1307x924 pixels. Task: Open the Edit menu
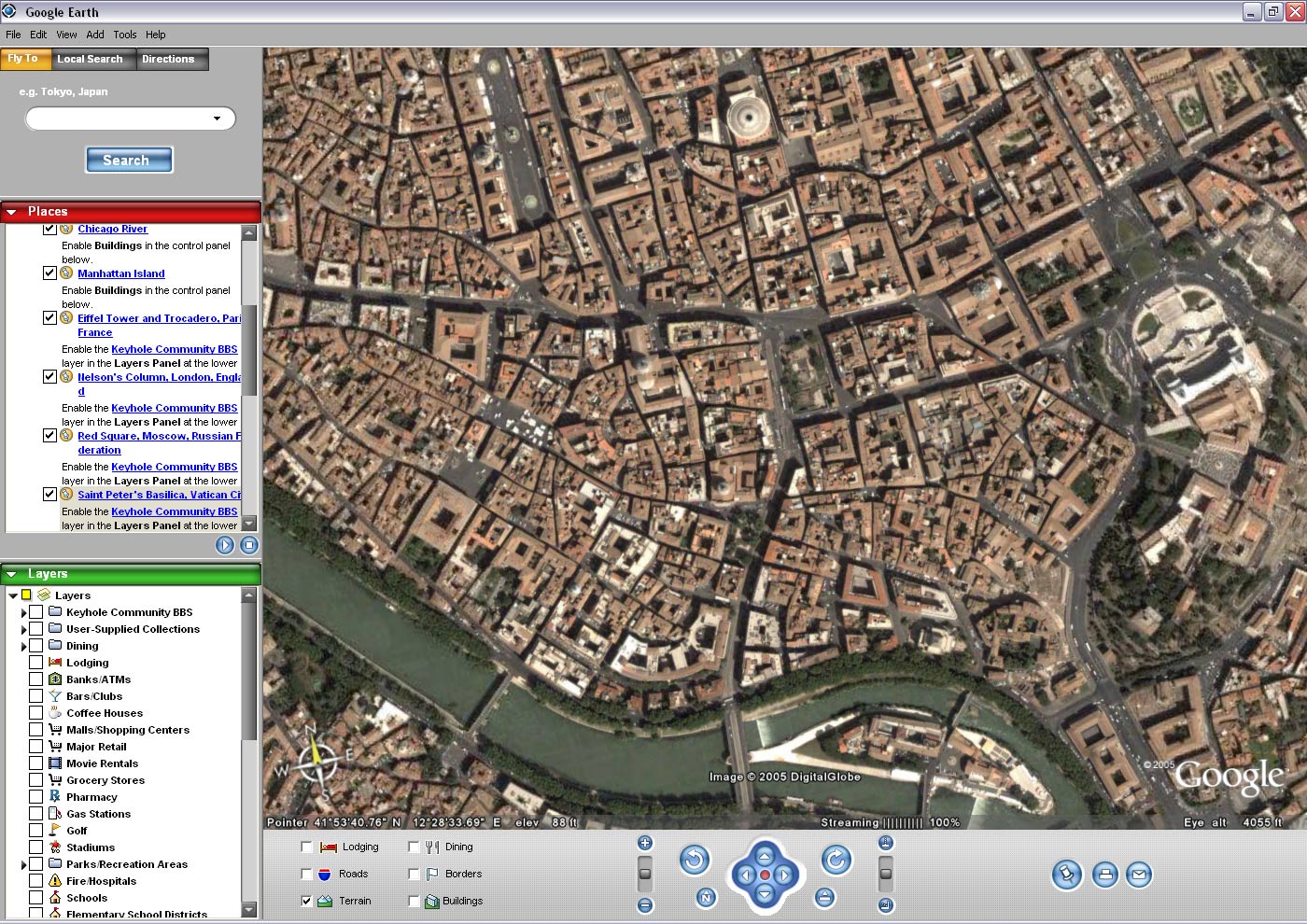pos(38,35)
